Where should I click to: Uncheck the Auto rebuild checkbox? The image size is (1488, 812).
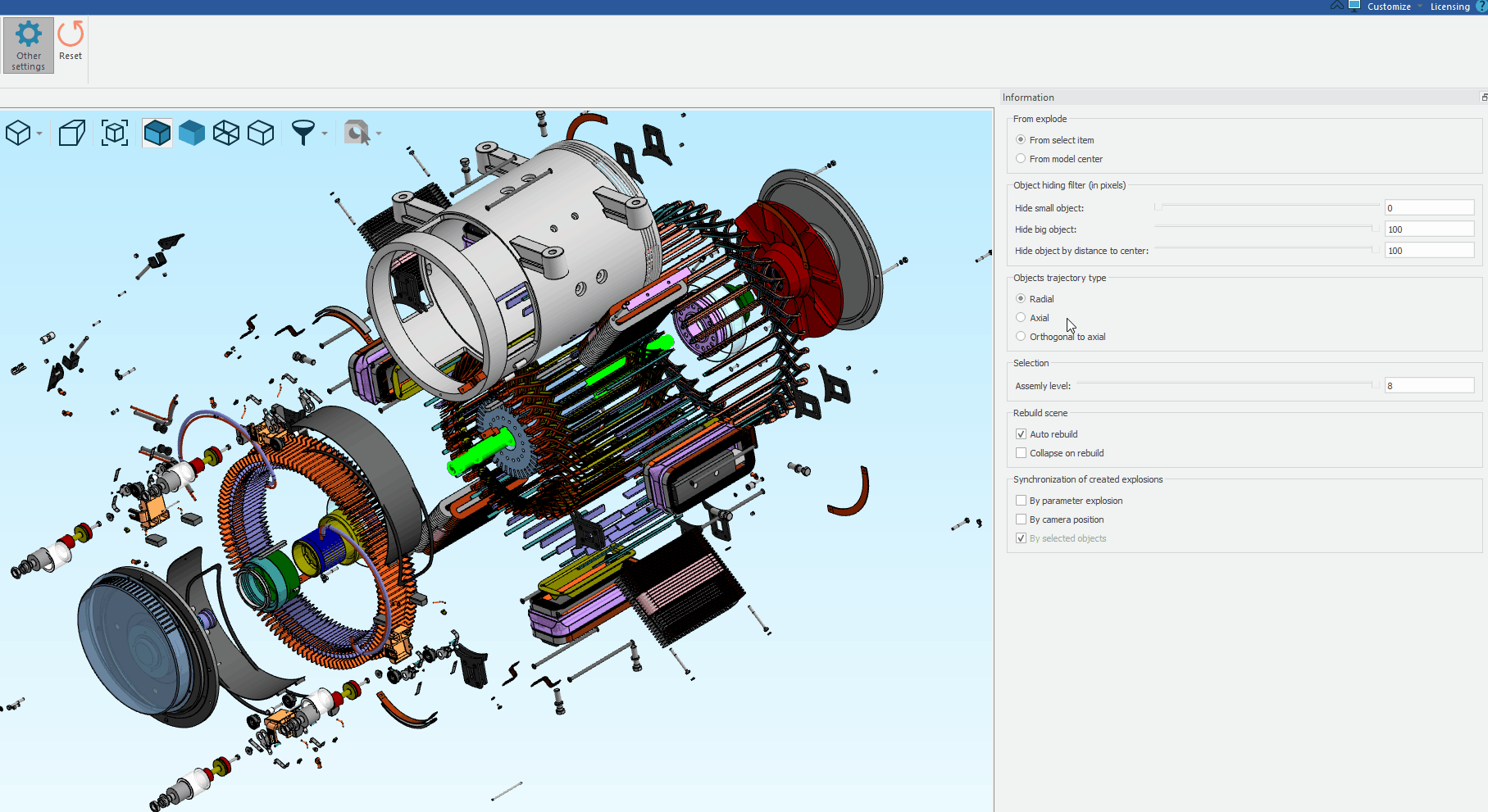1021,434
